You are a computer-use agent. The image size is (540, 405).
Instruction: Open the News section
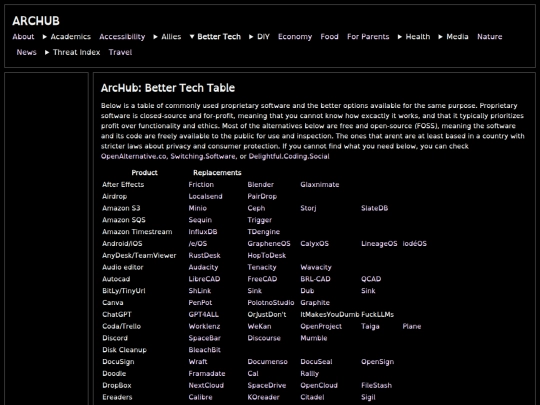[x=27, y=52]
